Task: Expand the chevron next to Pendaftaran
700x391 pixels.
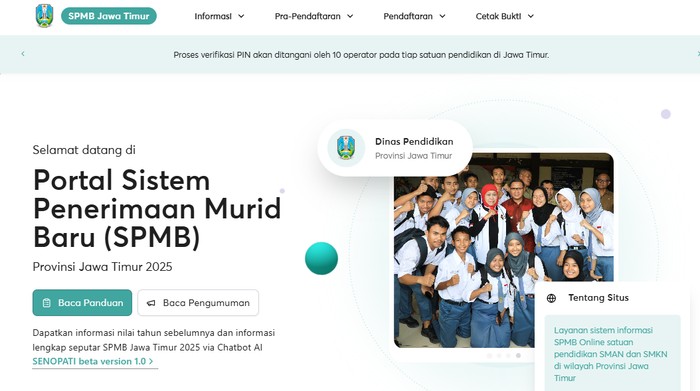Action: (442, 17)
